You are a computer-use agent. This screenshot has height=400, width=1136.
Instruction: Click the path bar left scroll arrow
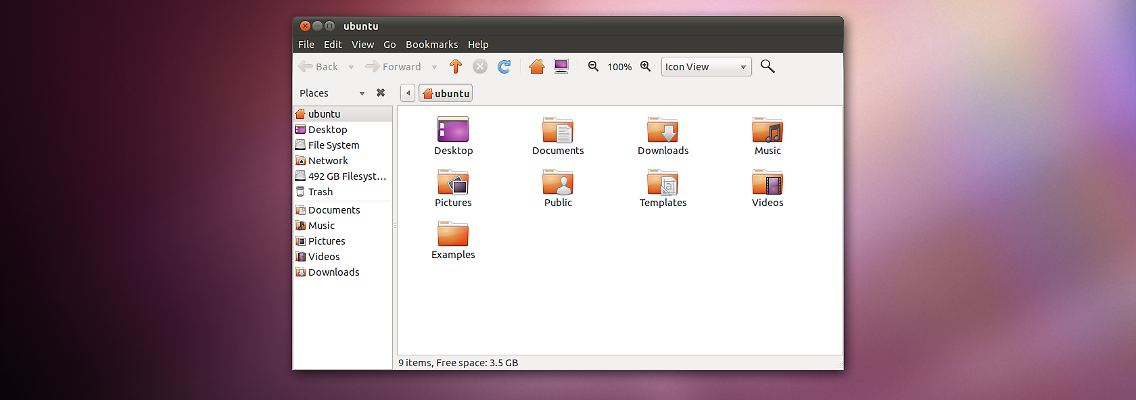pyautogui.click(x=407, y=93)
